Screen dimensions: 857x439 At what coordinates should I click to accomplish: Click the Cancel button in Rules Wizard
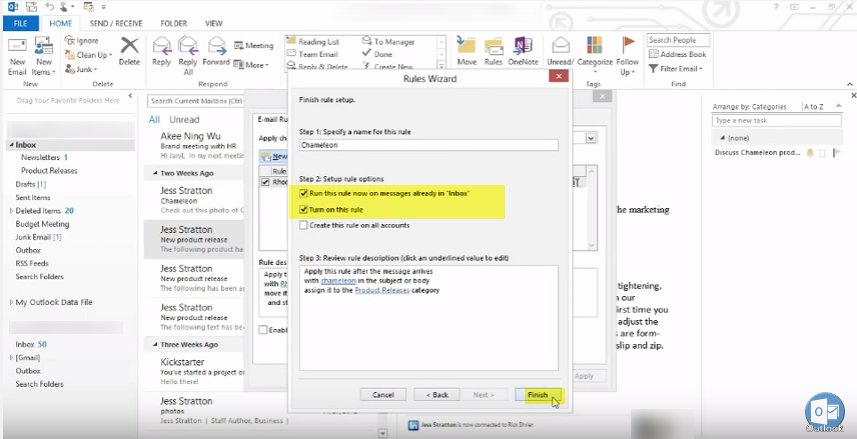coord(383,395)
